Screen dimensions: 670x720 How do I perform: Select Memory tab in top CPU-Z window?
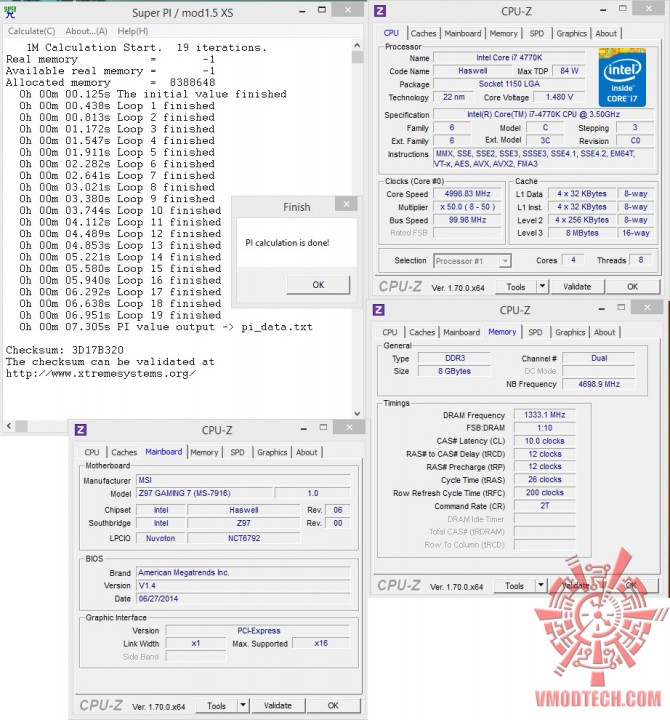click(x=503, y=34)
